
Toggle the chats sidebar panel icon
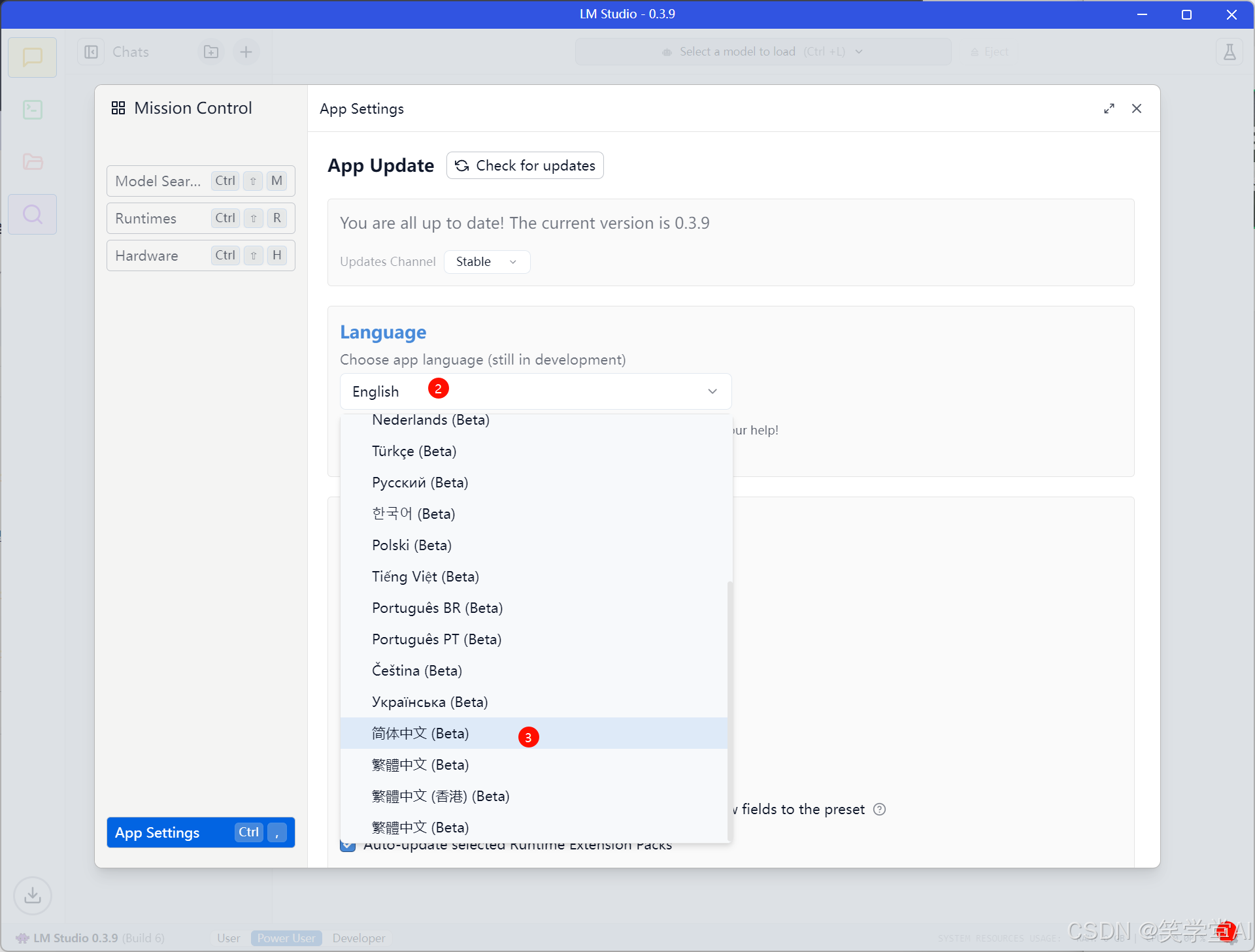(x=92, y=52)
